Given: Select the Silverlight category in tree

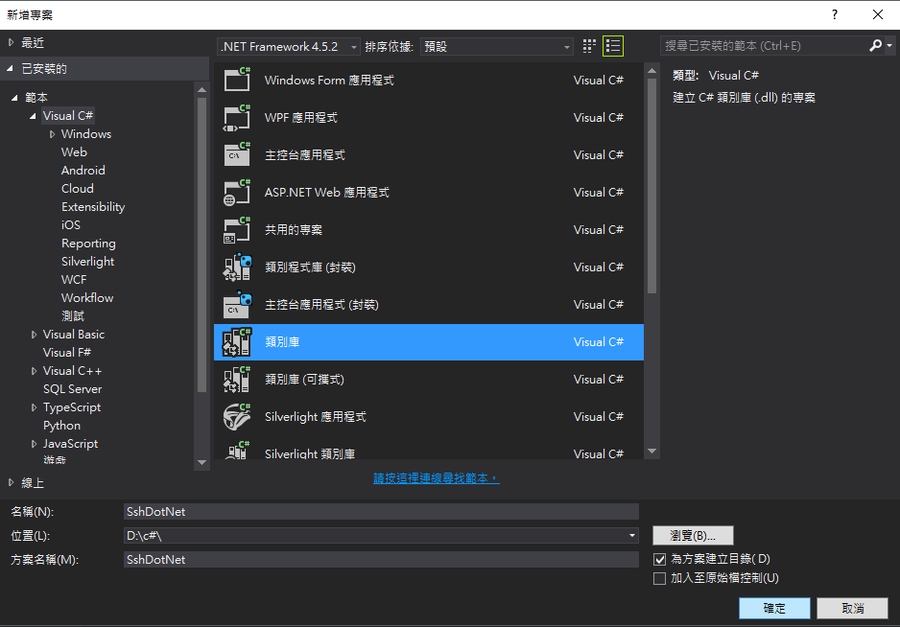Looking at the screenshot, I should tap(88, 261).
